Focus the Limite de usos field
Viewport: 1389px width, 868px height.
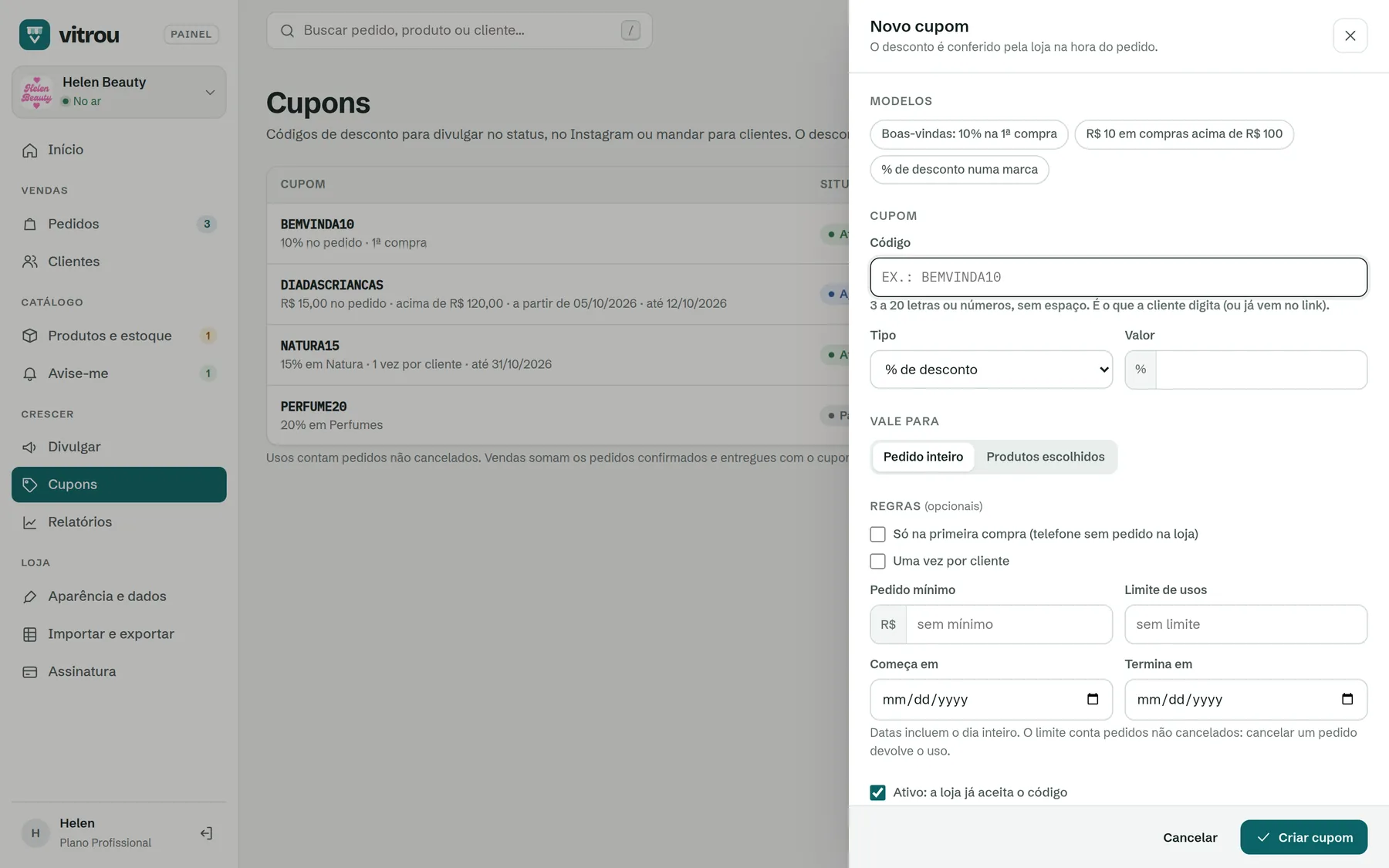[x=1246, y=624]
